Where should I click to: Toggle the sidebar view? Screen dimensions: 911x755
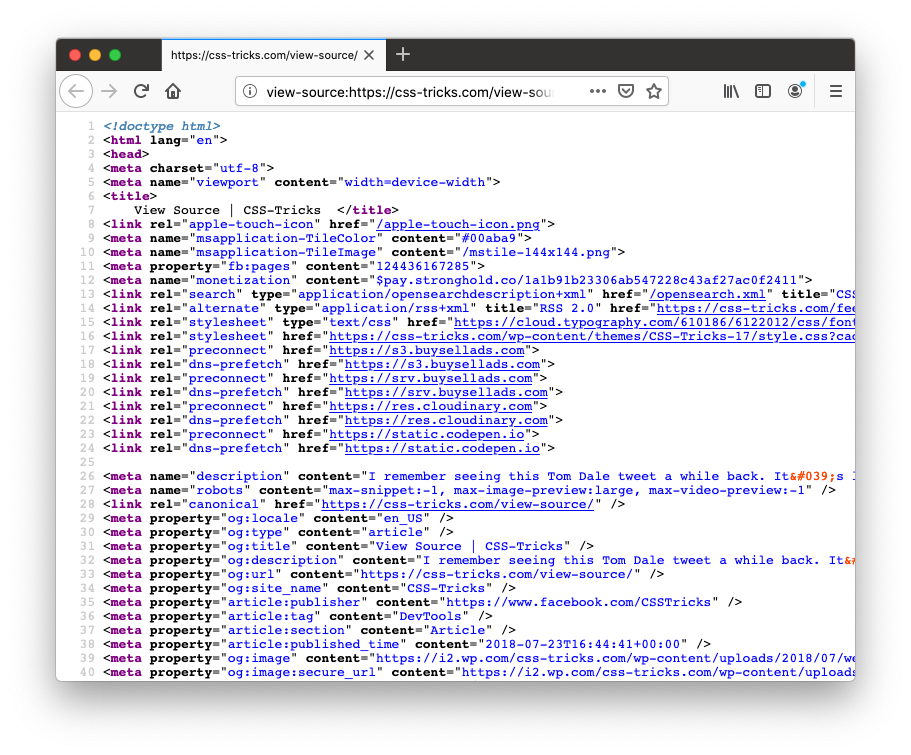coord(763,91)
